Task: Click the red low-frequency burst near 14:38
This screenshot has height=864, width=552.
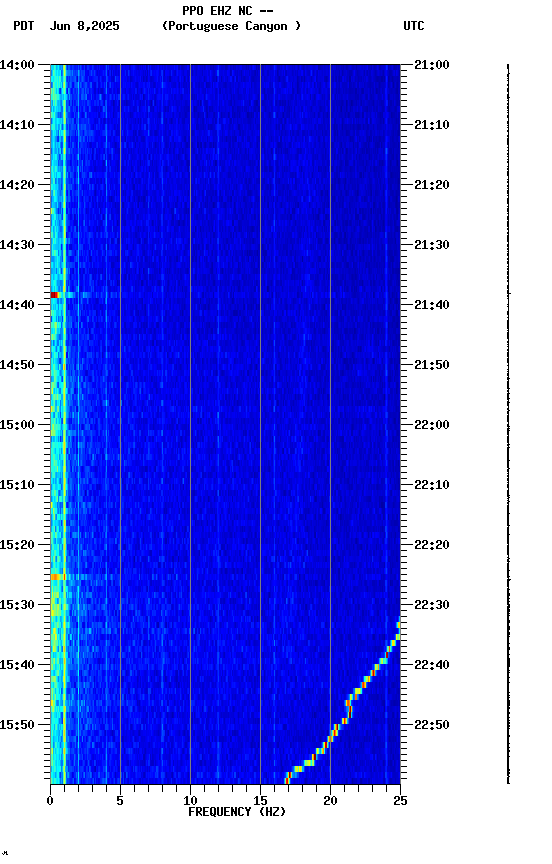Action: point(54,295)
